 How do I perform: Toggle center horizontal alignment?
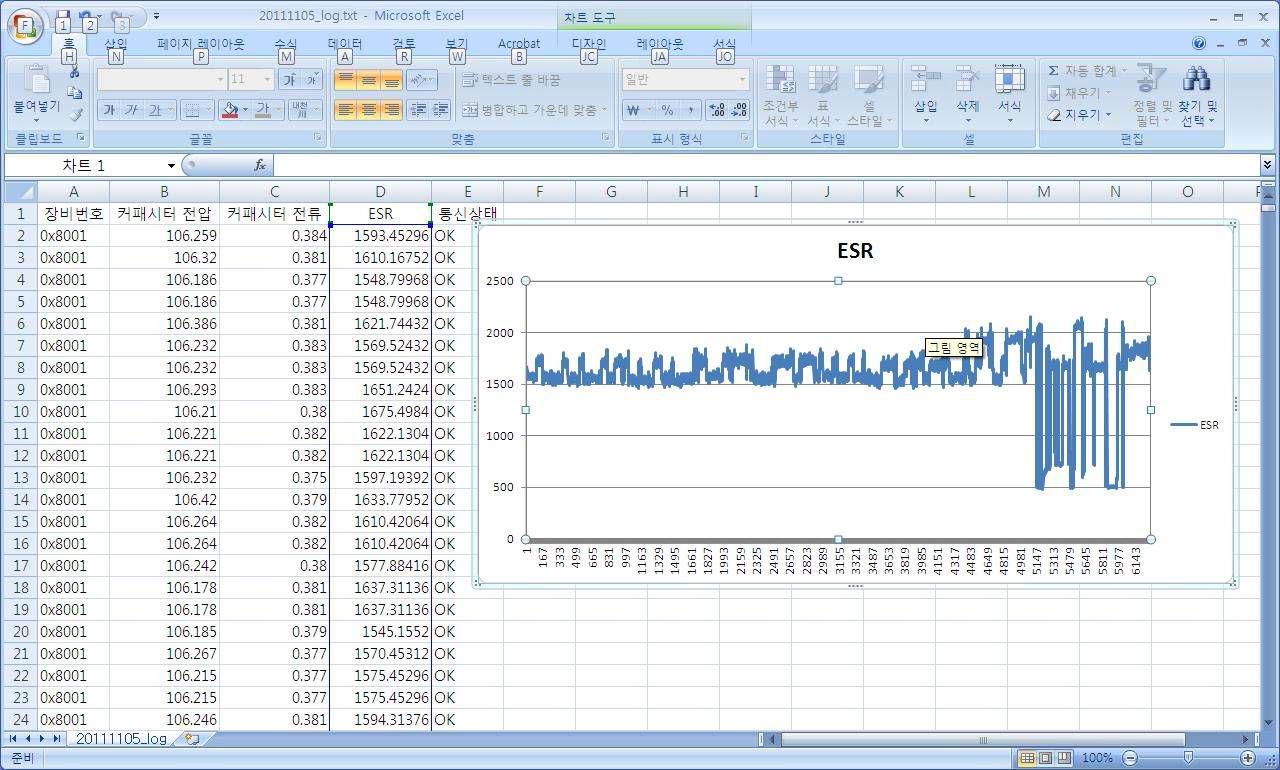click(x=368, y=110)
